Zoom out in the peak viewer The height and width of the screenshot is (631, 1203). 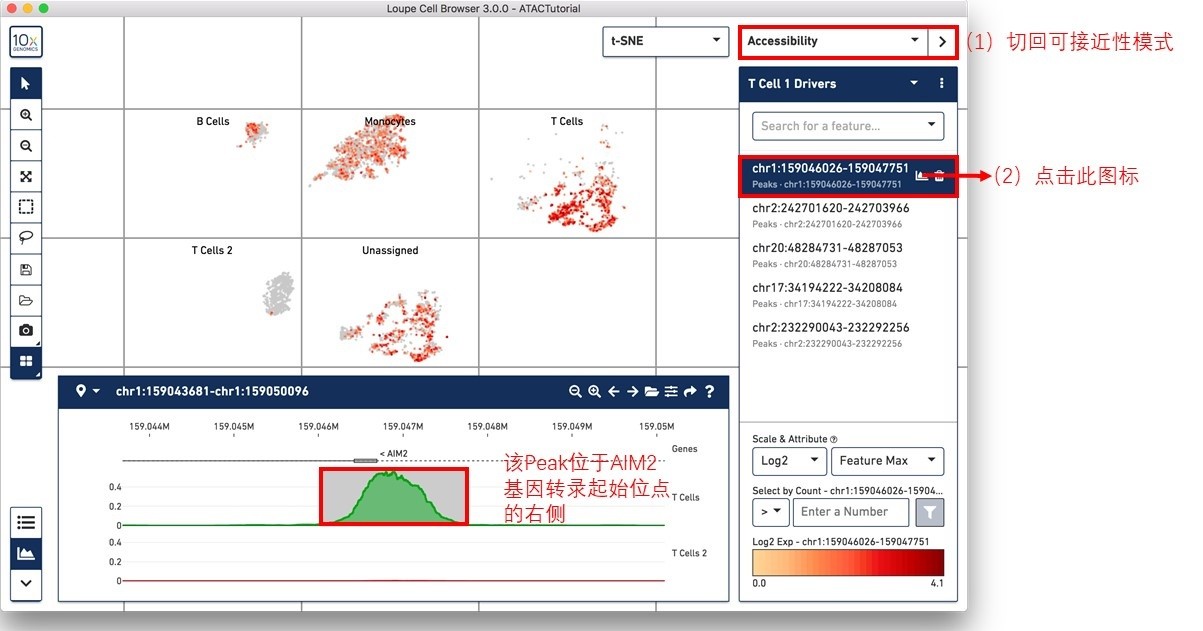coord(575,392)
